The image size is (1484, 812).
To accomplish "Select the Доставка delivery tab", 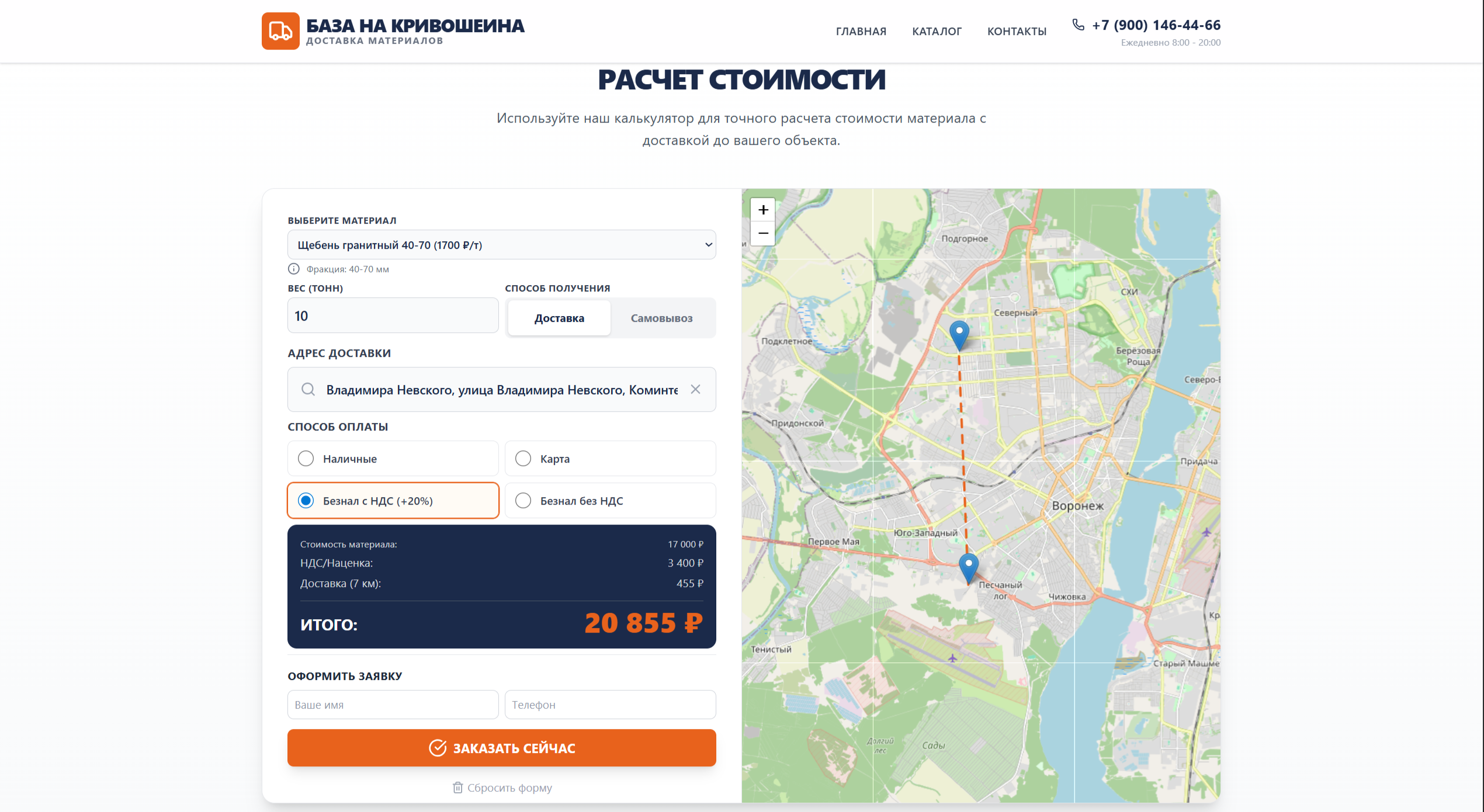I will pos(559,318).
